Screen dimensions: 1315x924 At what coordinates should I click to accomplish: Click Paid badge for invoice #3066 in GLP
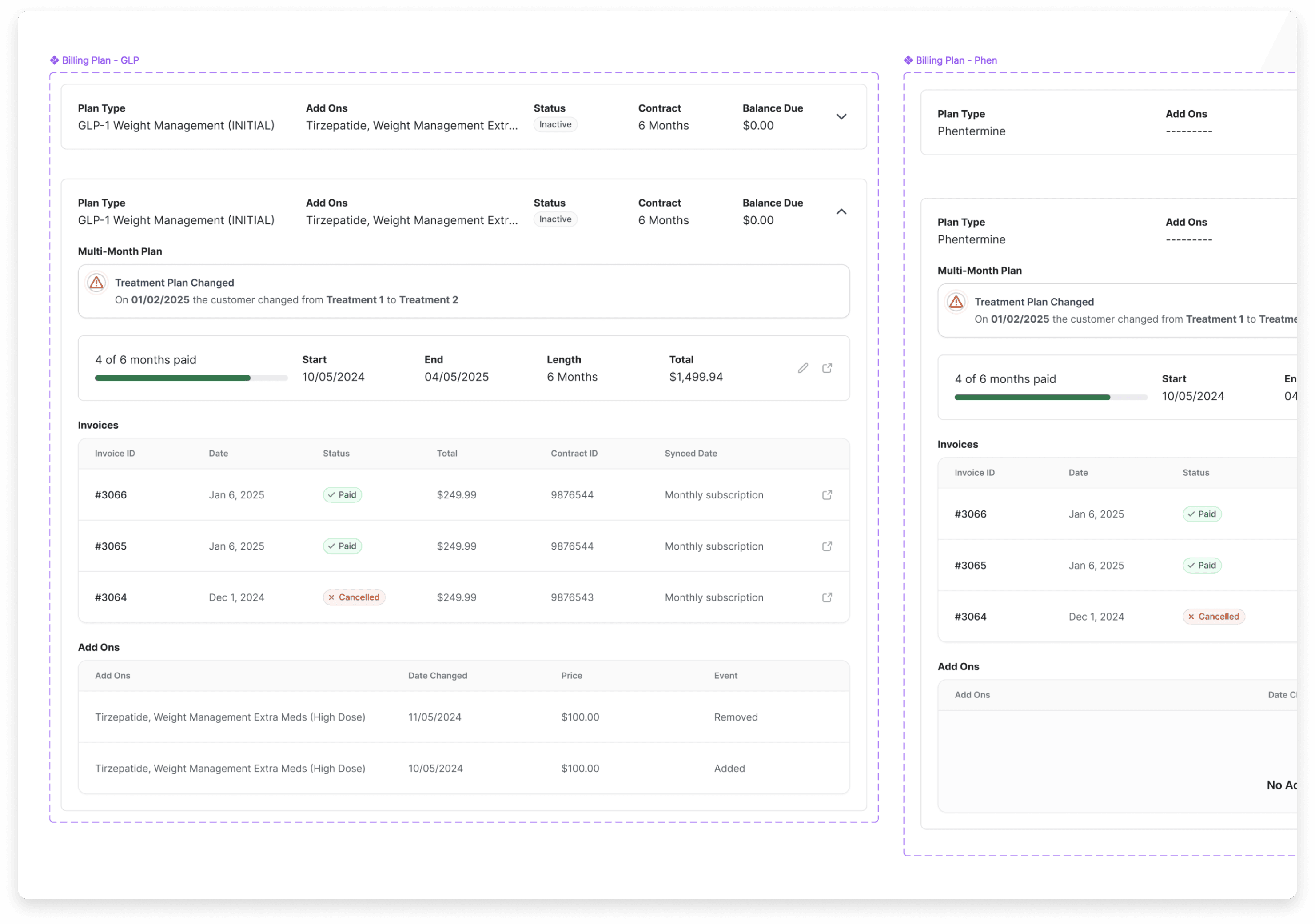click(342, 495)
